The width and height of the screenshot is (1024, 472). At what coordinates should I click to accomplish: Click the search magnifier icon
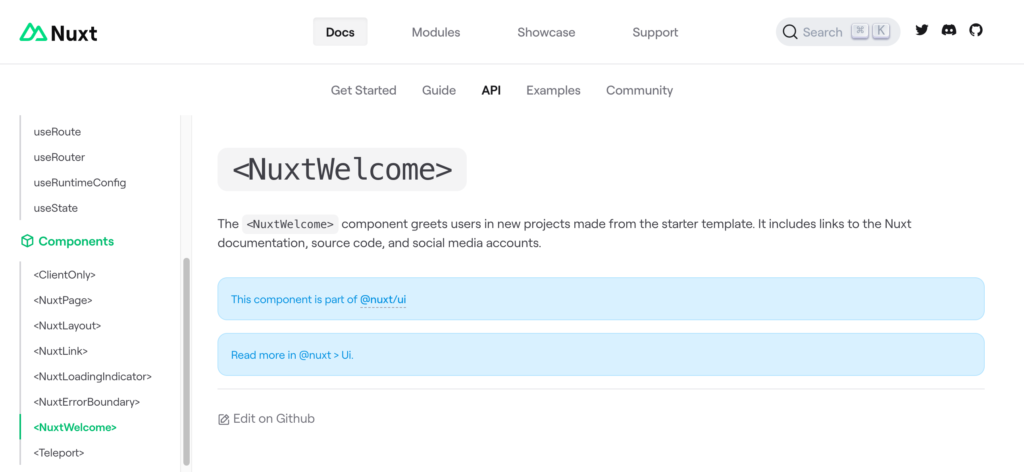[x=790, y=32]
